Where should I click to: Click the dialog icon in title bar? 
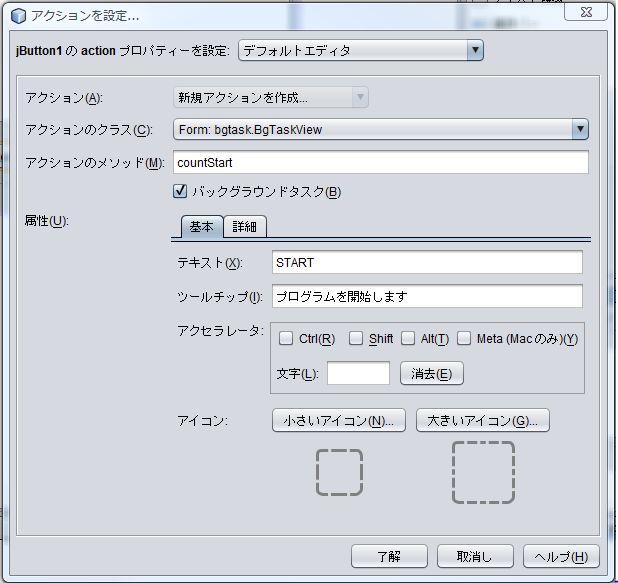(x=16, y=16)
